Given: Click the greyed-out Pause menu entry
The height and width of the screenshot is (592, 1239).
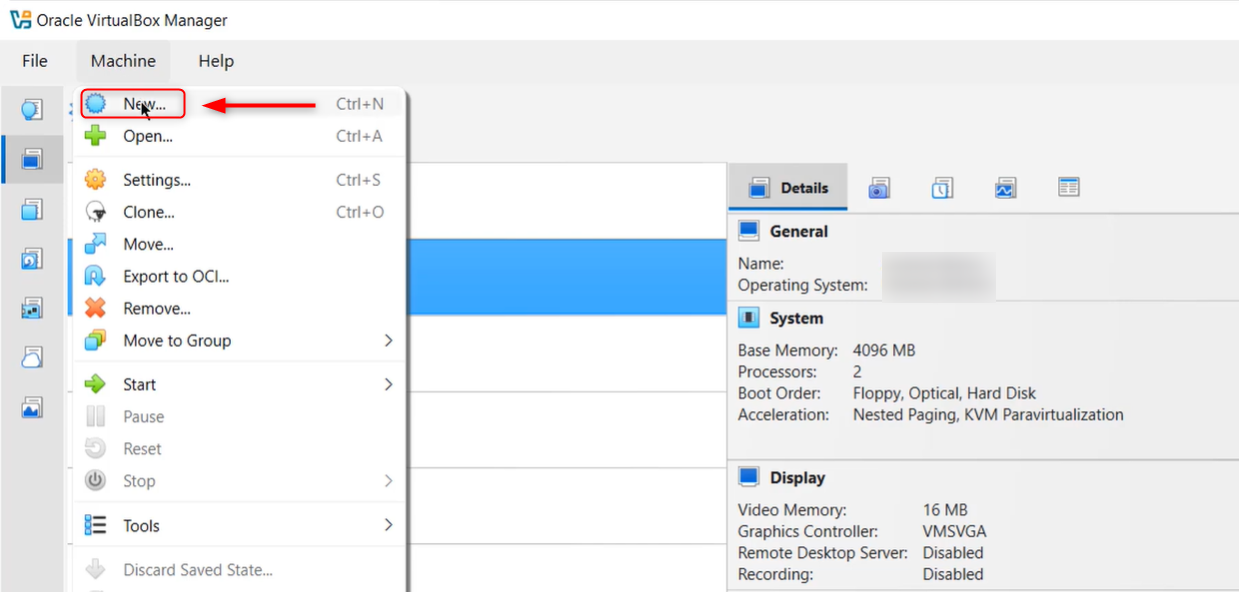Looking at the screenshot, I should [x=238, y=416].
